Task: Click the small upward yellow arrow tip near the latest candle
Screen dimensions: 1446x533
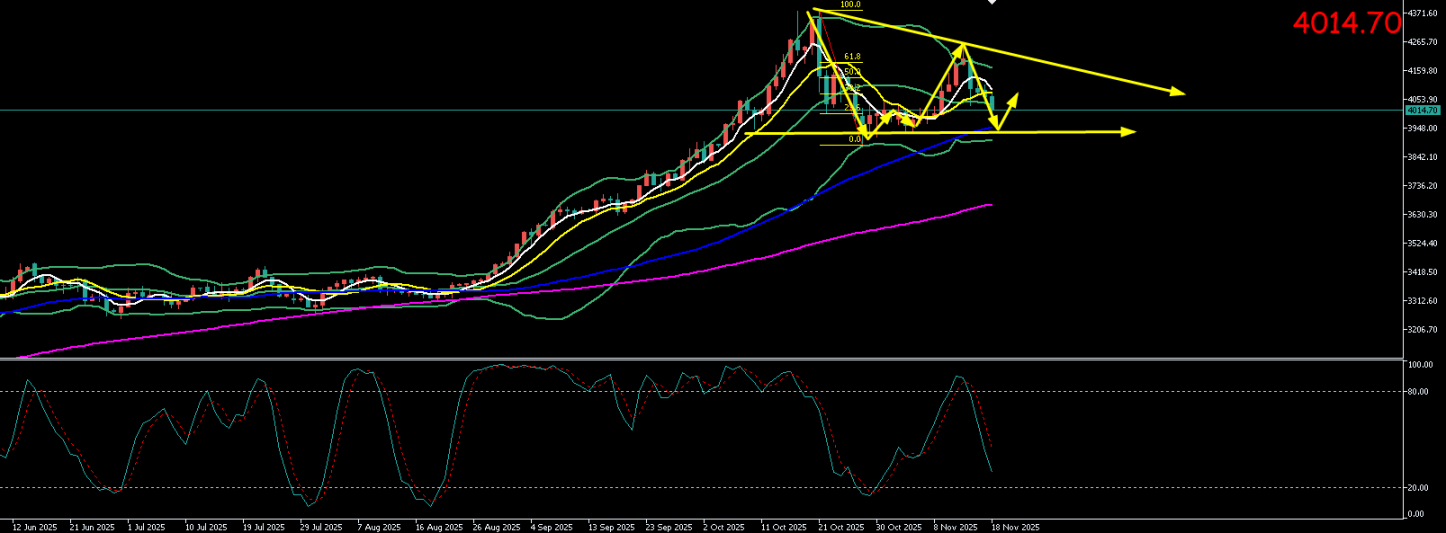Action: [x=1016, y=96]
